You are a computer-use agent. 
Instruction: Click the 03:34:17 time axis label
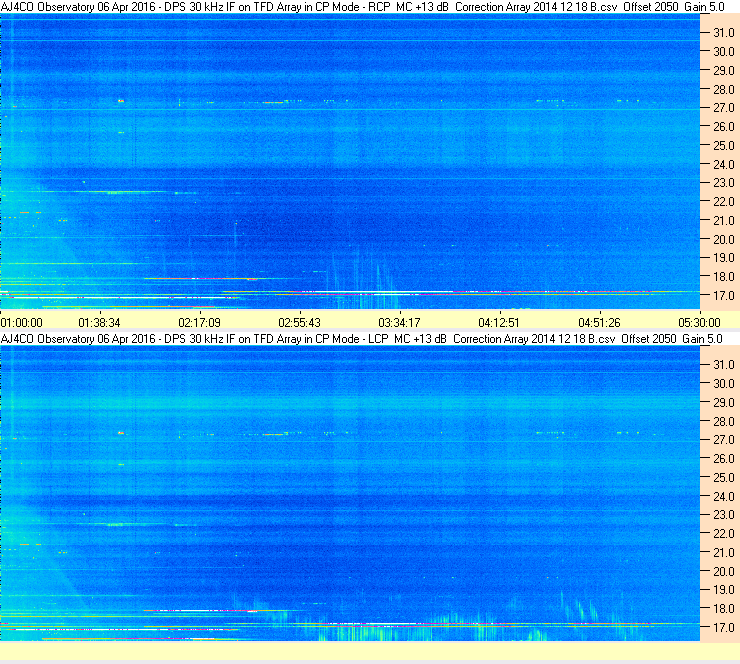(x=399, y=323)
